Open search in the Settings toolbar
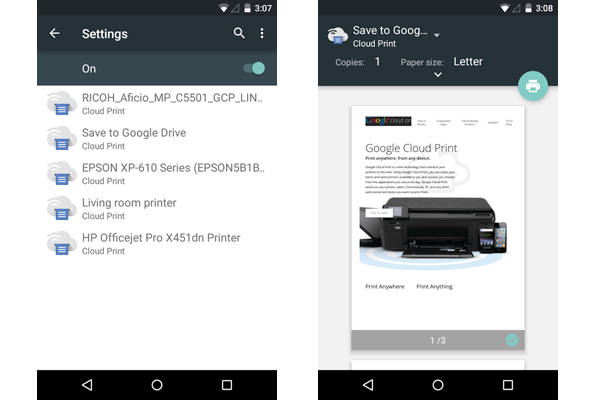 point(238,33)
